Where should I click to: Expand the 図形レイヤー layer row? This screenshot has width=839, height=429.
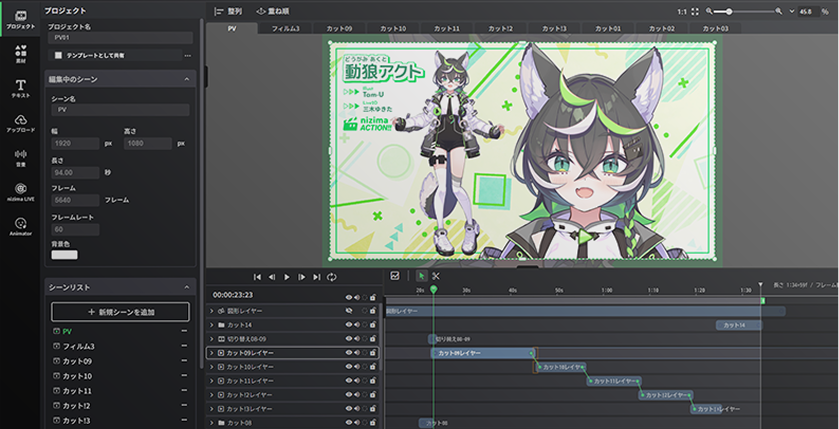point(212,311)
